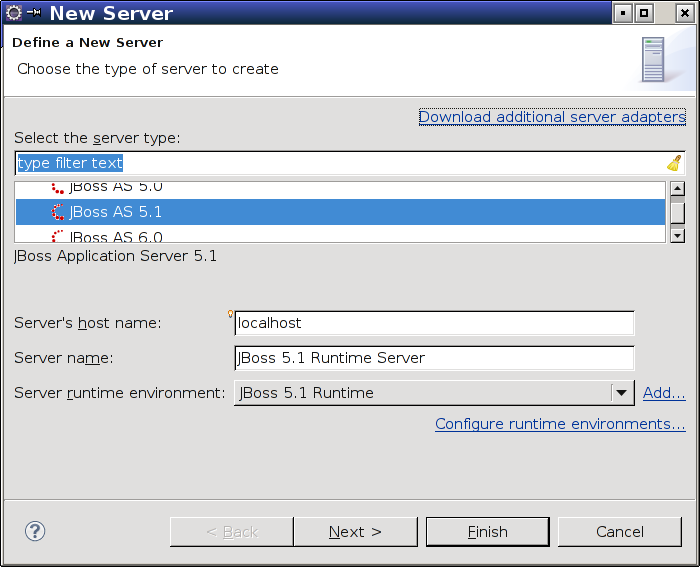Maximize the New Server dialog
700x567 pixels.
coord(644,13)
